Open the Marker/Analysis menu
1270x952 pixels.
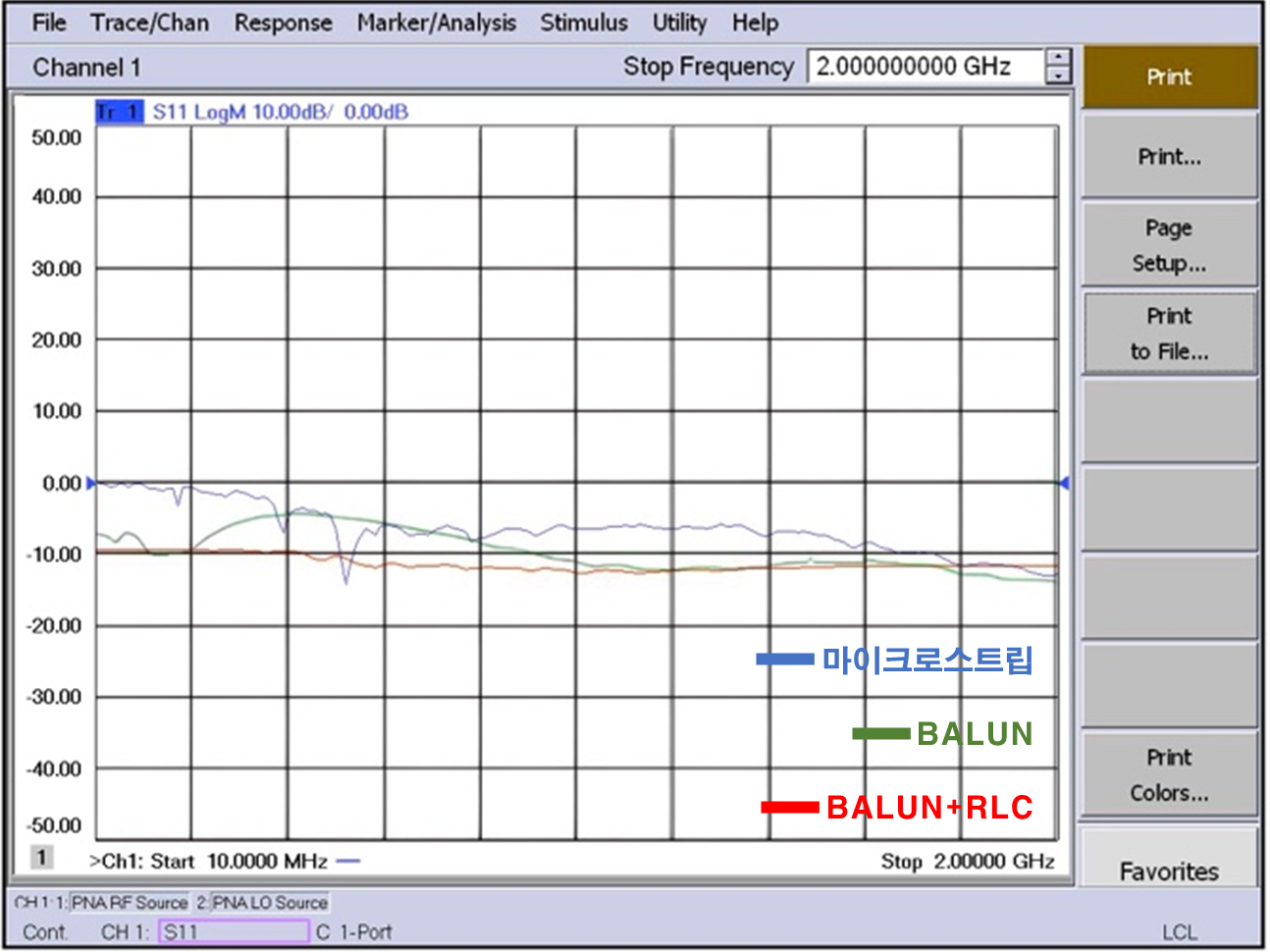pos(436,23)
